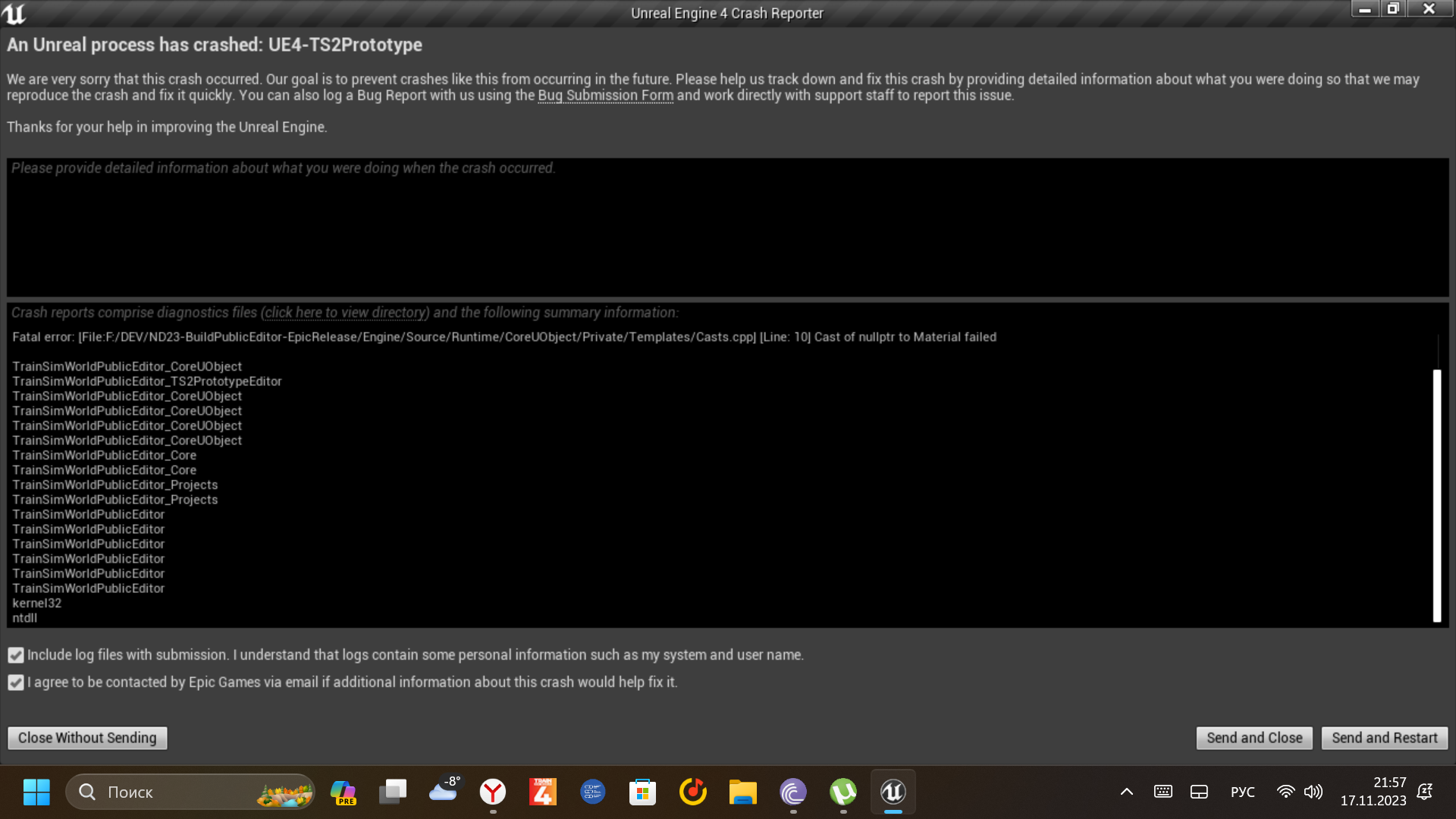Open Copilot preview icon in taskbar

coord(343,792)
